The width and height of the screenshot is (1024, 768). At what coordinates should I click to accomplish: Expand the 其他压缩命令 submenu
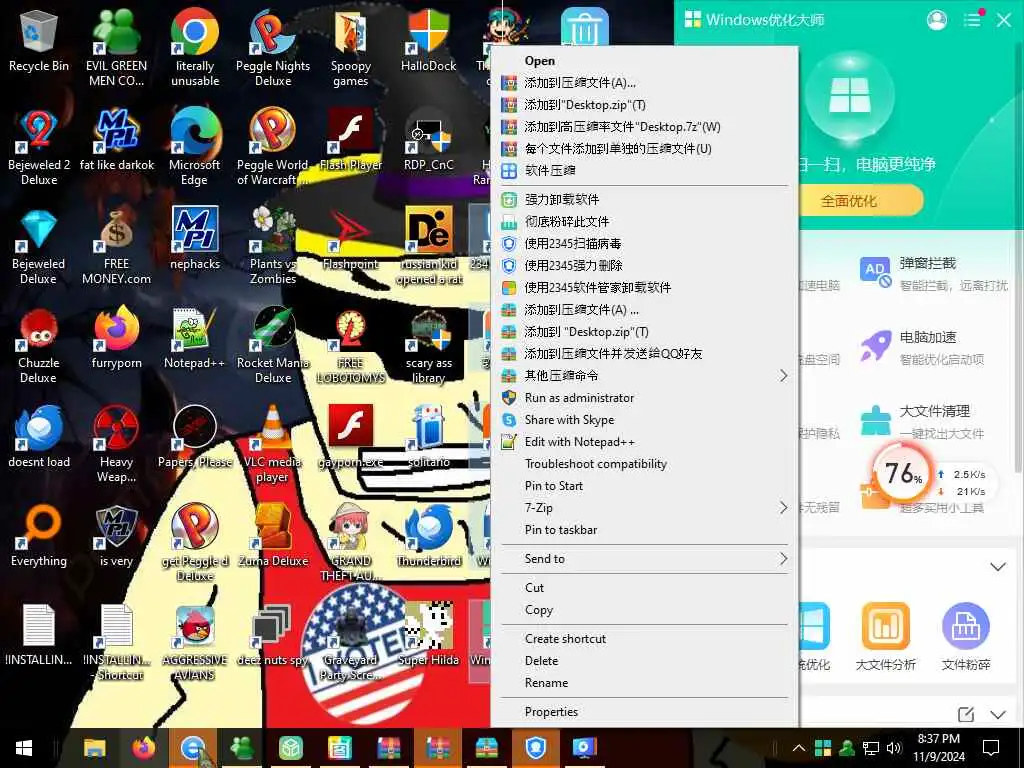click(645, 376)
